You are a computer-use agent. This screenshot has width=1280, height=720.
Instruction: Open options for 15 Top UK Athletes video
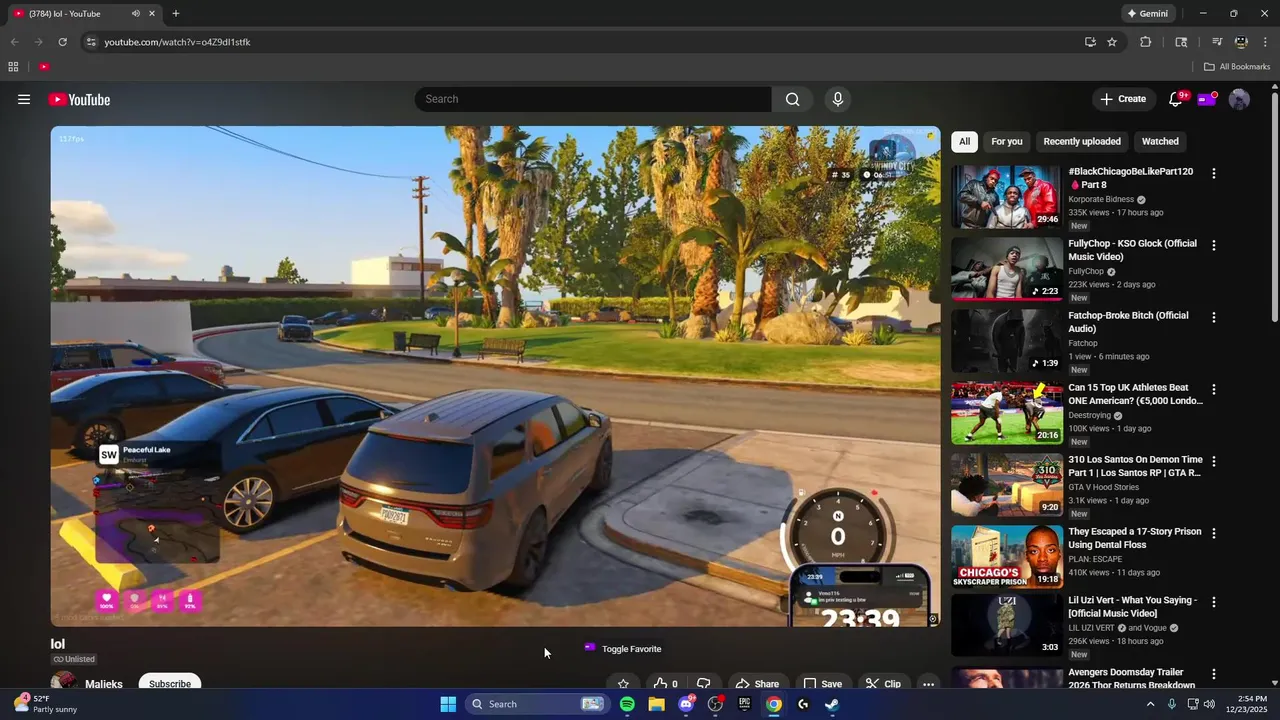click(x=1214, y=389)
